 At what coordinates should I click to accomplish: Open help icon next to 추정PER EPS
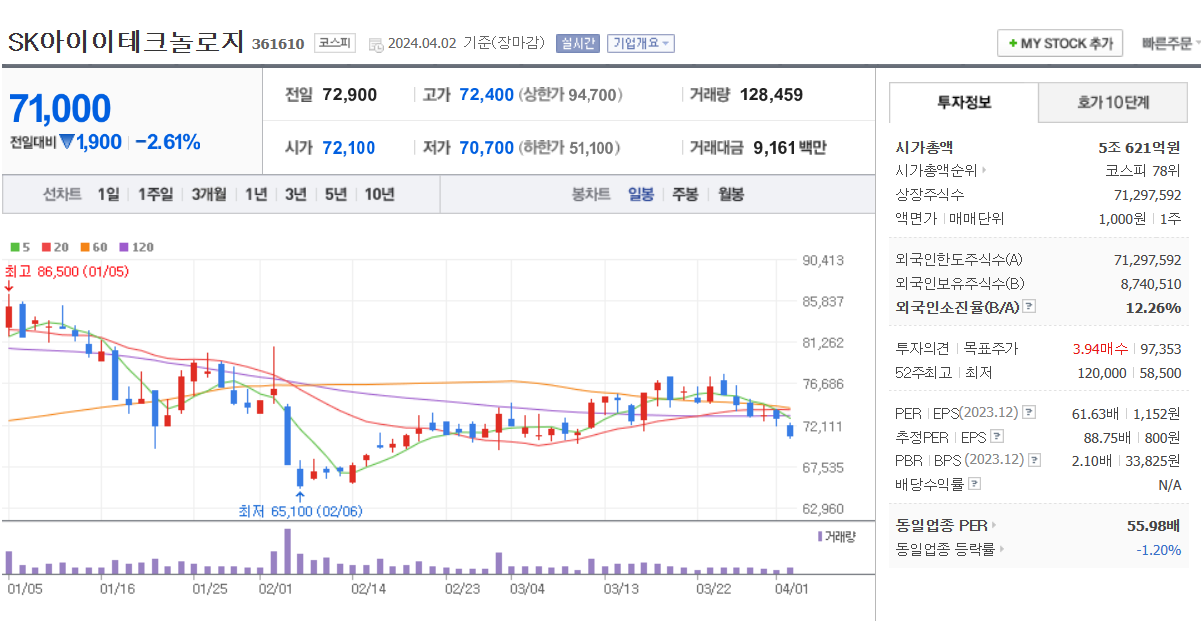[x=996, y=436]
